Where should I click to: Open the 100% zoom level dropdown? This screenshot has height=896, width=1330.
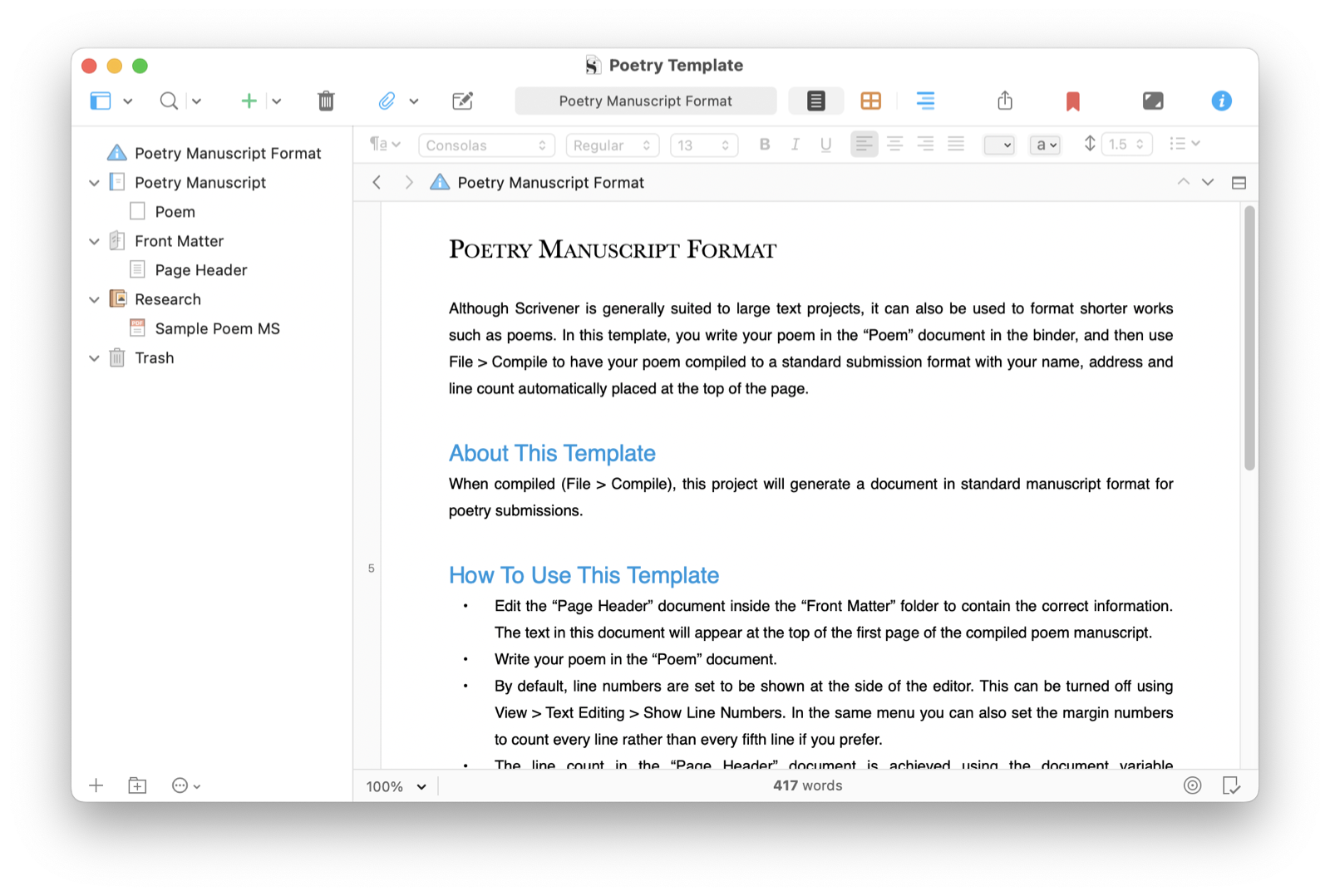pos(397,786)
